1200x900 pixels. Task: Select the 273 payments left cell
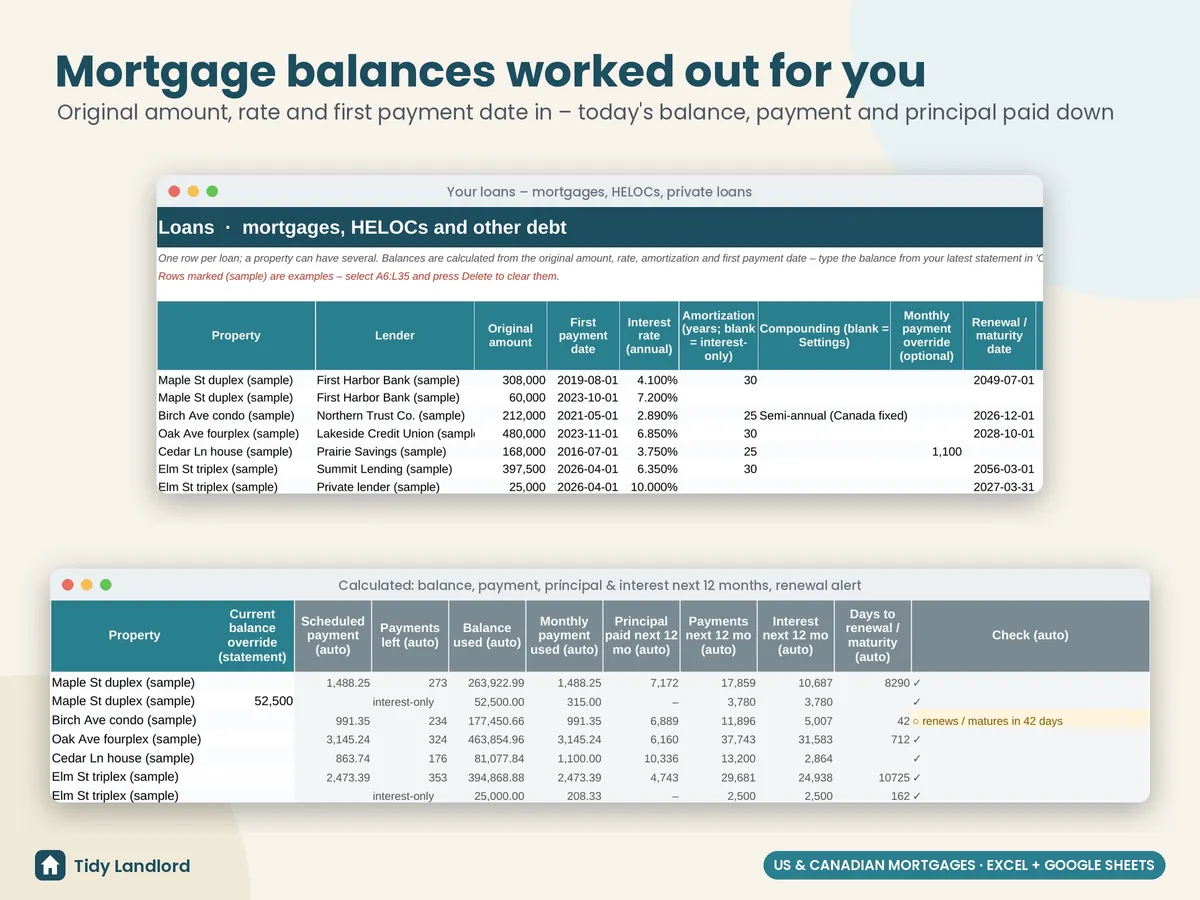[410, 683]
